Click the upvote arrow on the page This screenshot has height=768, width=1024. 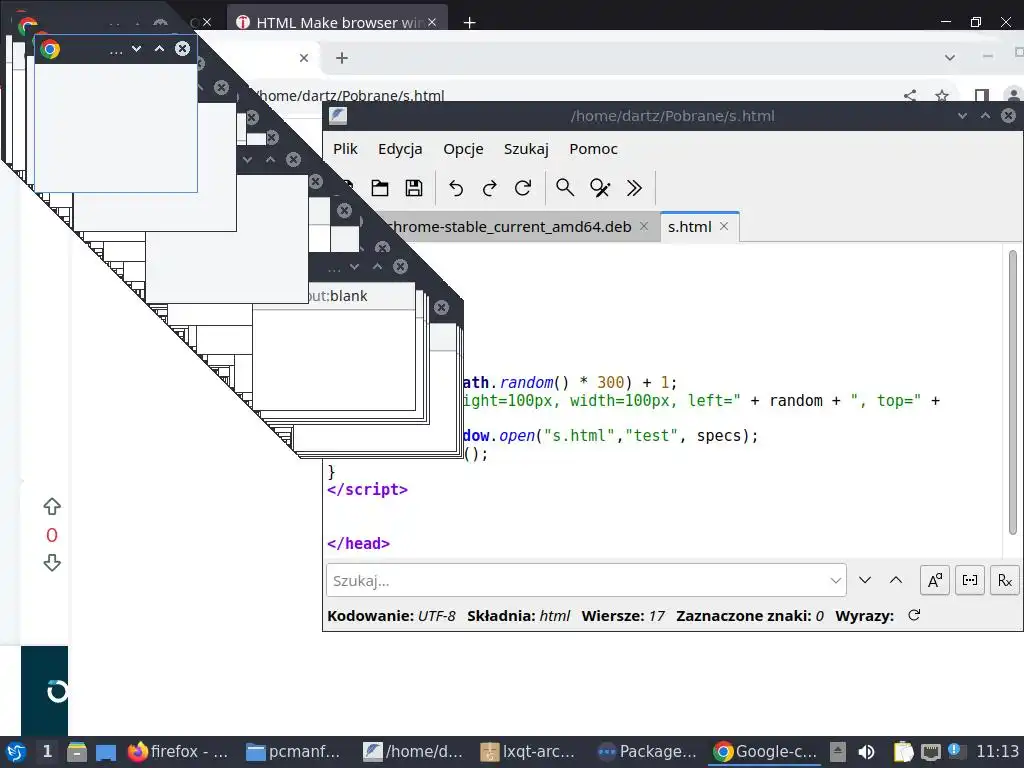point(52,506)
